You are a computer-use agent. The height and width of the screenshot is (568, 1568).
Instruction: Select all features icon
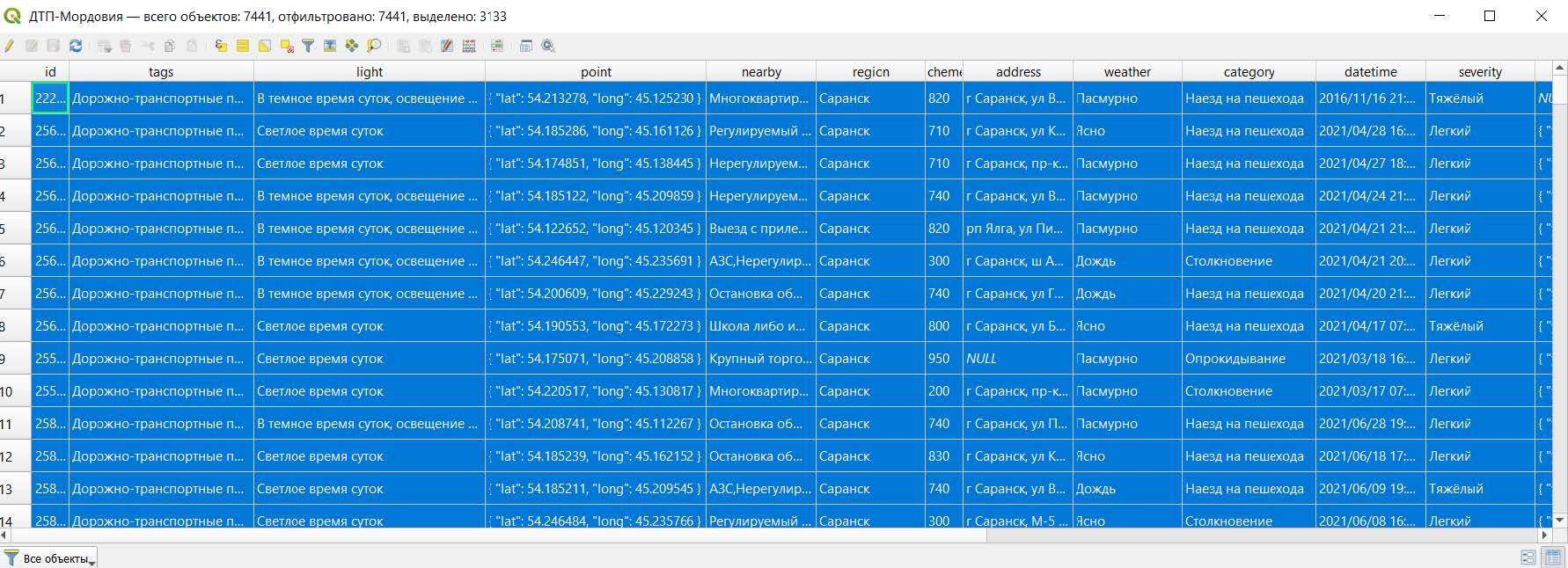tap(243, 46)
